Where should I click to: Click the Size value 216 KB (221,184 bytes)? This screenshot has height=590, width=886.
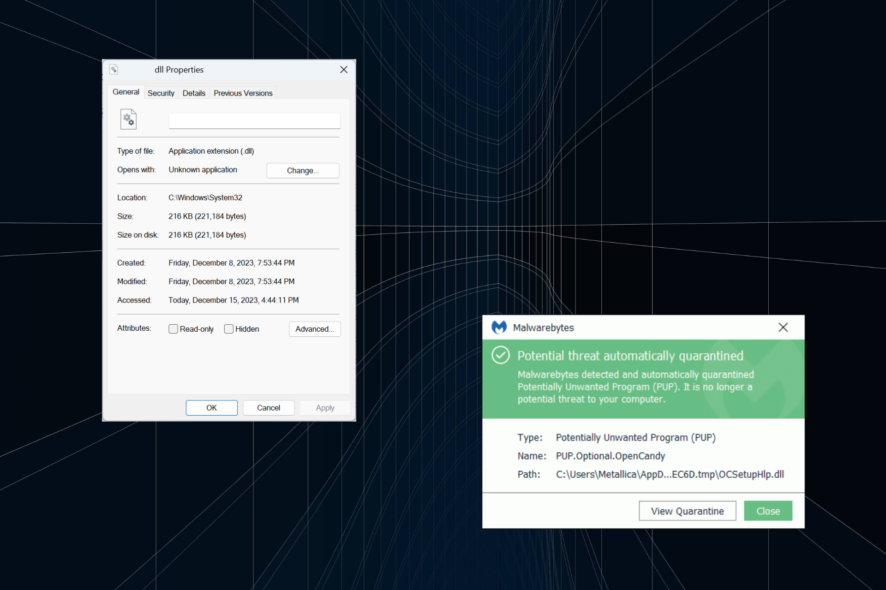click(x=207, y=216)
